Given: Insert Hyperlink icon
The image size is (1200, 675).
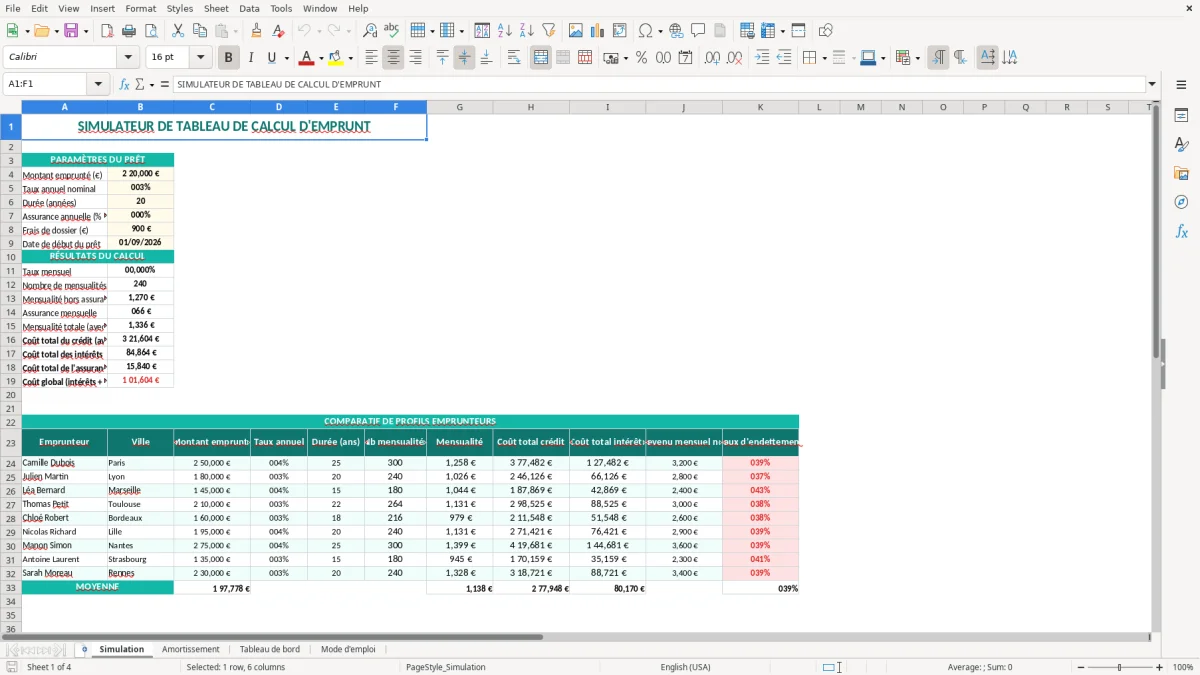Looking at the screenshot, I should point(676,31).
